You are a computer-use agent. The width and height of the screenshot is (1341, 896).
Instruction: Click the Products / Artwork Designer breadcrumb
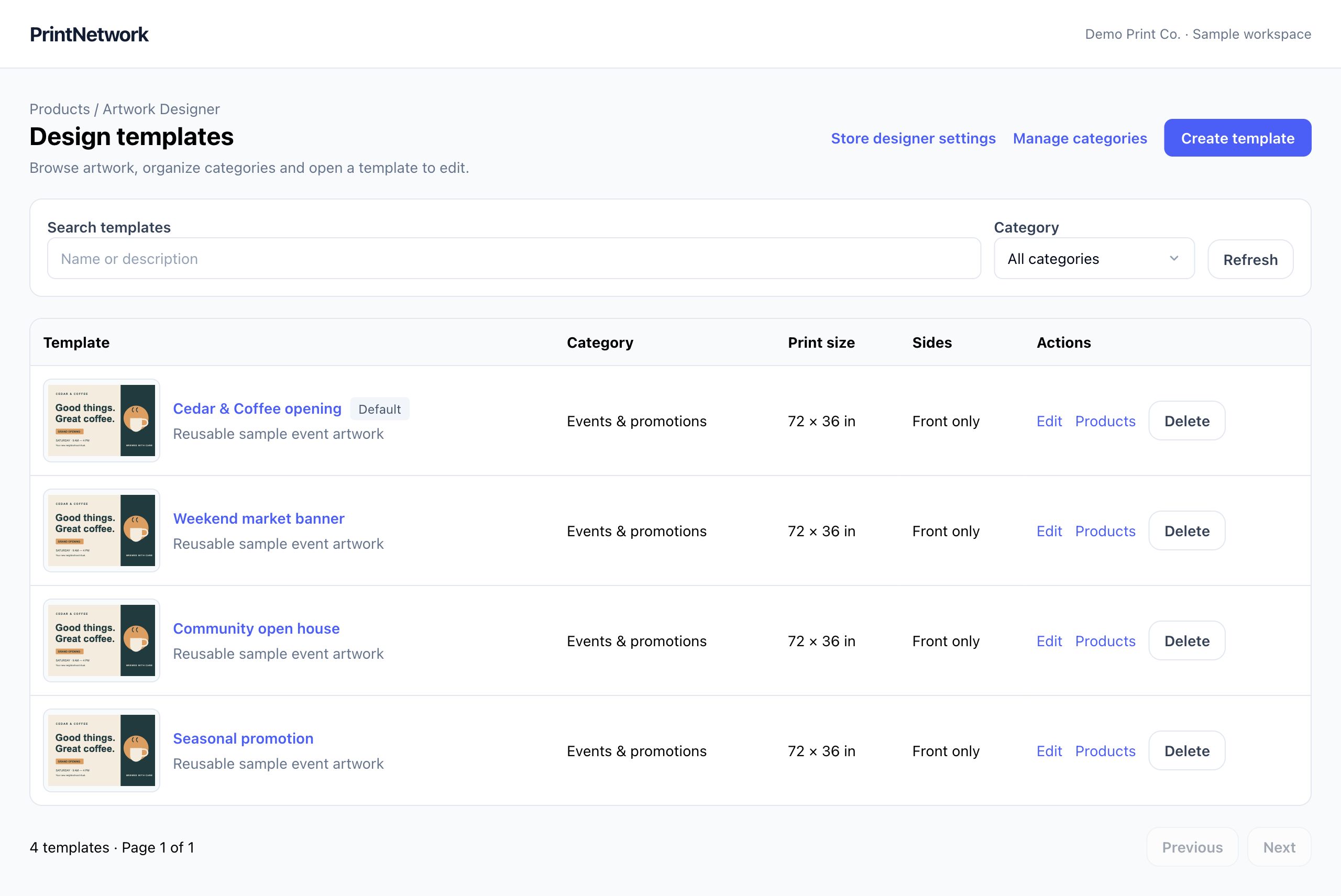[x=125, y=109]
